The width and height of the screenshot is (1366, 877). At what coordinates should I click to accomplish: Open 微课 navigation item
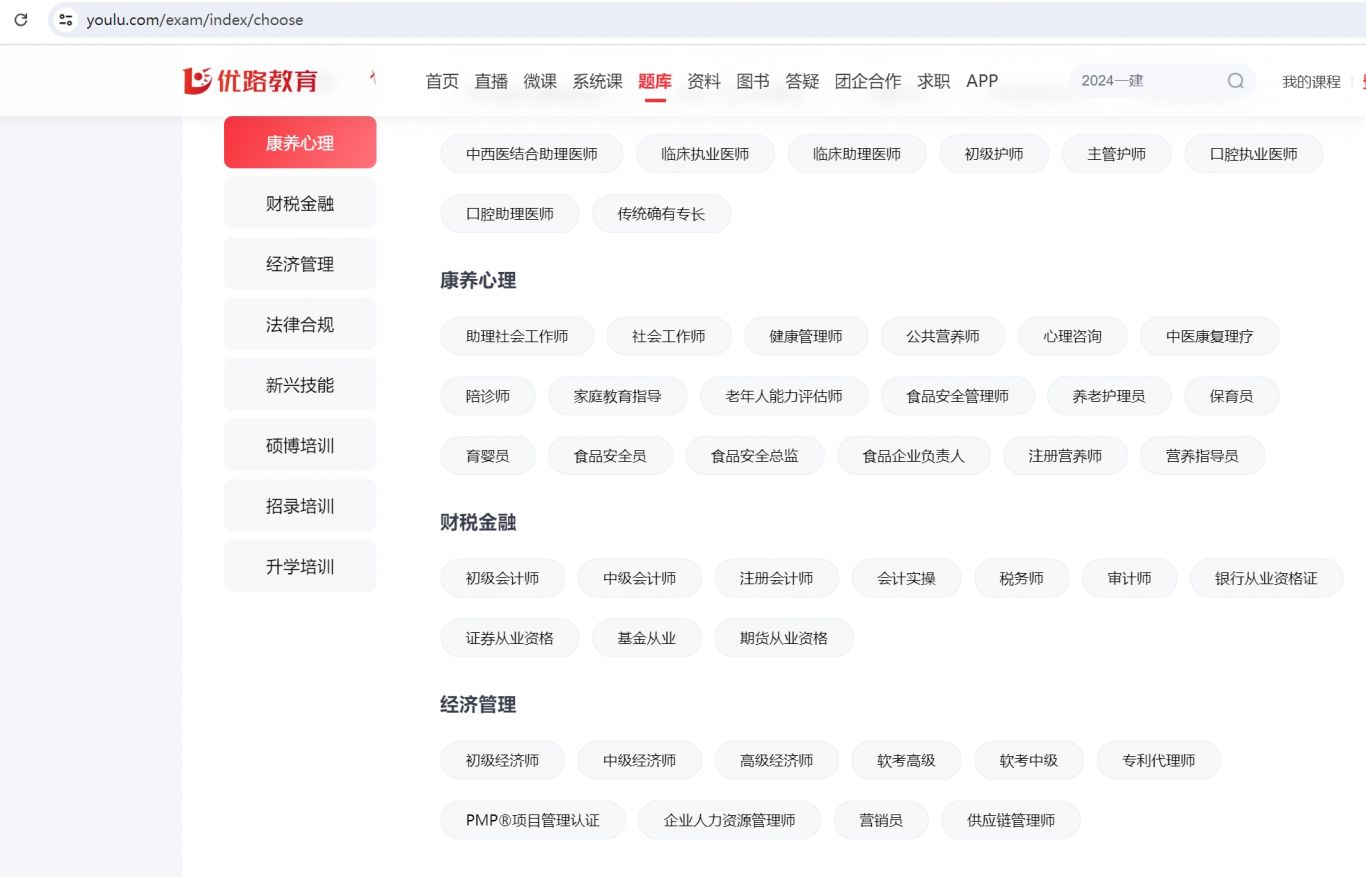(x=540, y=81)
